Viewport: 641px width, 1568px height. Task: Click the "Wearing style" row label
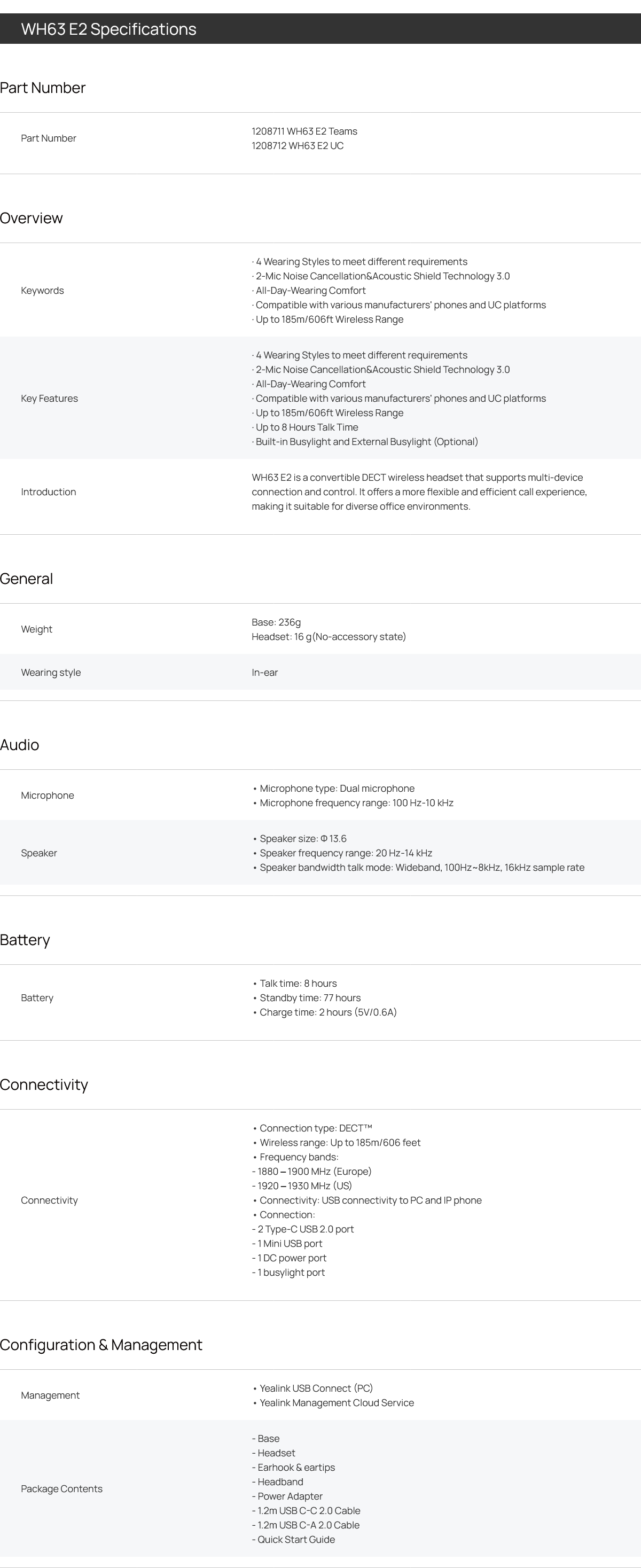(51, 673)
